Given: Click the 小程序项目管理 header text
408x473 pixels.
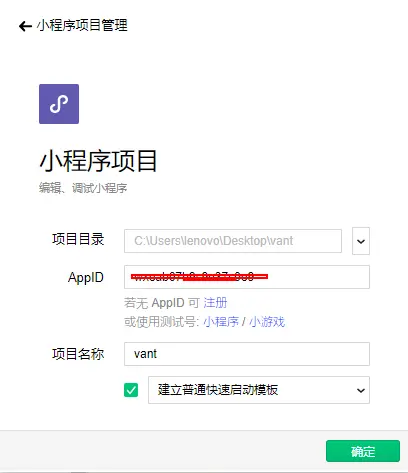Looking at the screenshot, I should point(82,25).
